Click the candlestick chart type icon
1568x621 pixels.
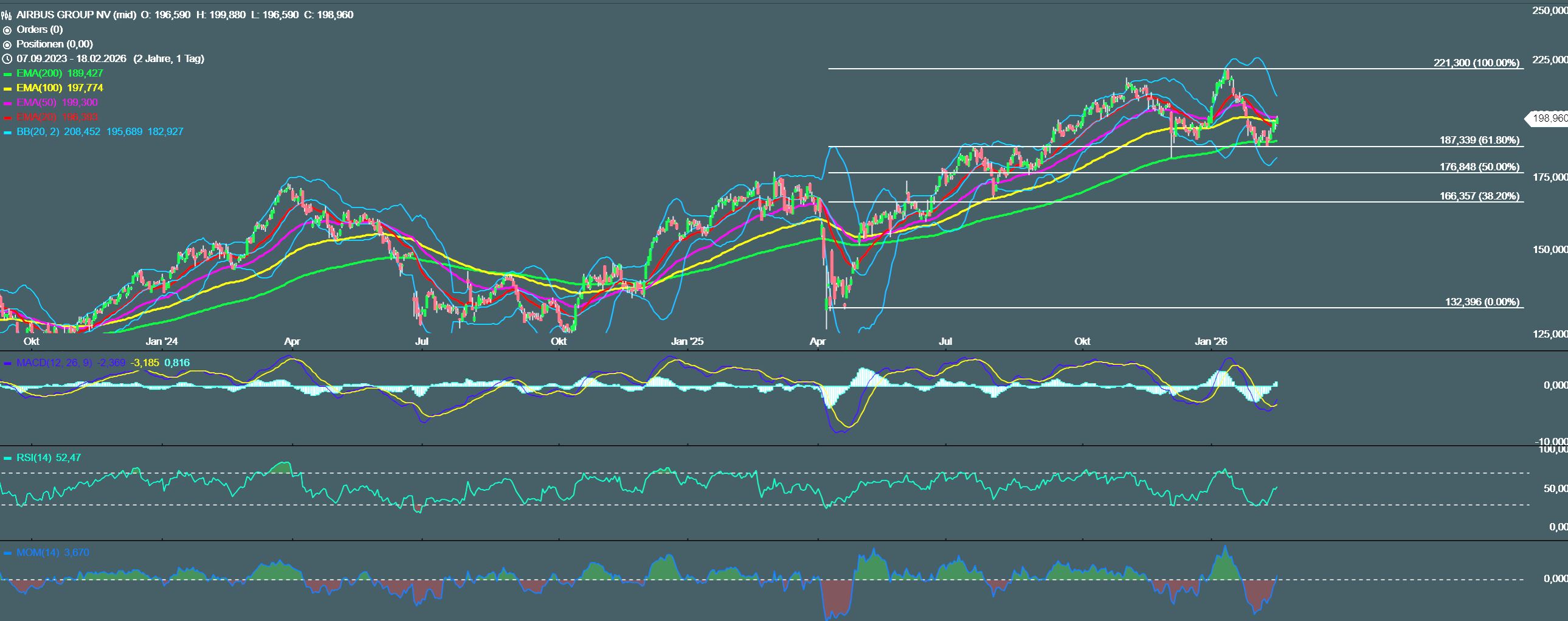[x=7, y=15]
